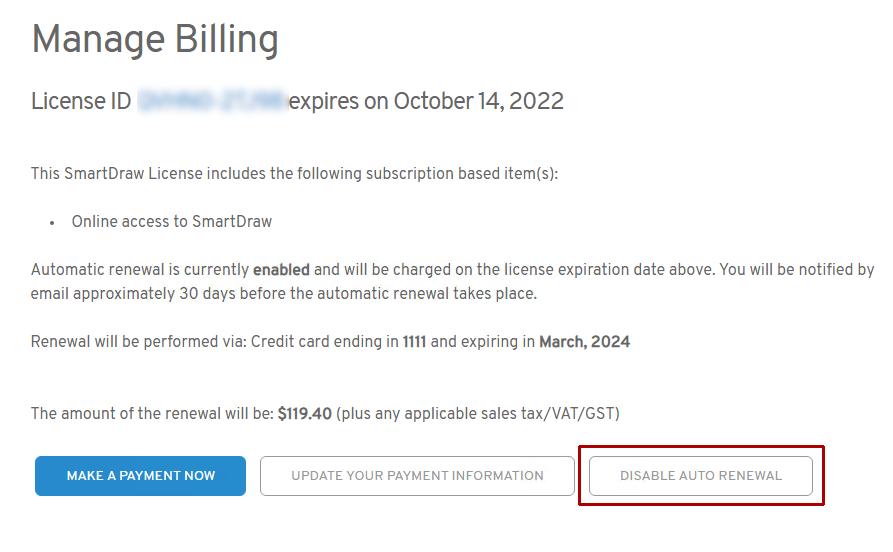The height and width of the screenshot is (552, 893).
Task: Click the Credit card ending in text
Action: coord(324,342)
